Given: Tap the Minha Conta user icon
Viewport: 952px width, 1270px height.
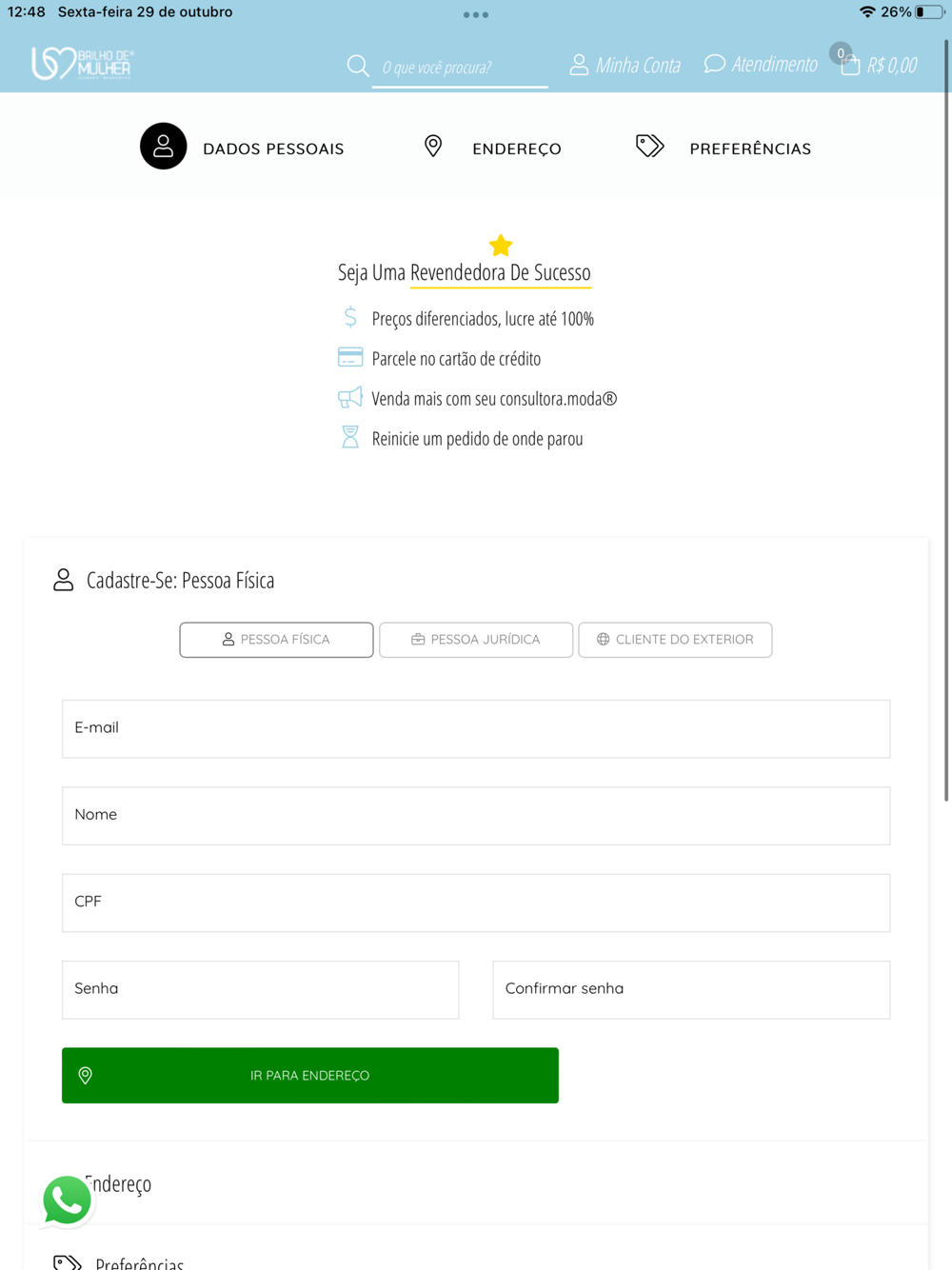Looking at the screenshot, I should pyautogui.click(x=579, y=65).
